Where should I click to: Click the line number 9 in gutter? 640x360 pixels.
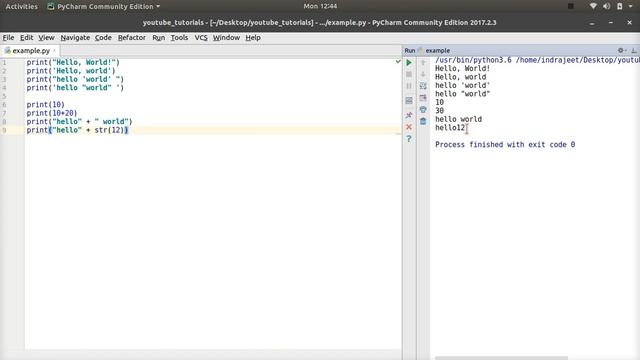(4, 130)
